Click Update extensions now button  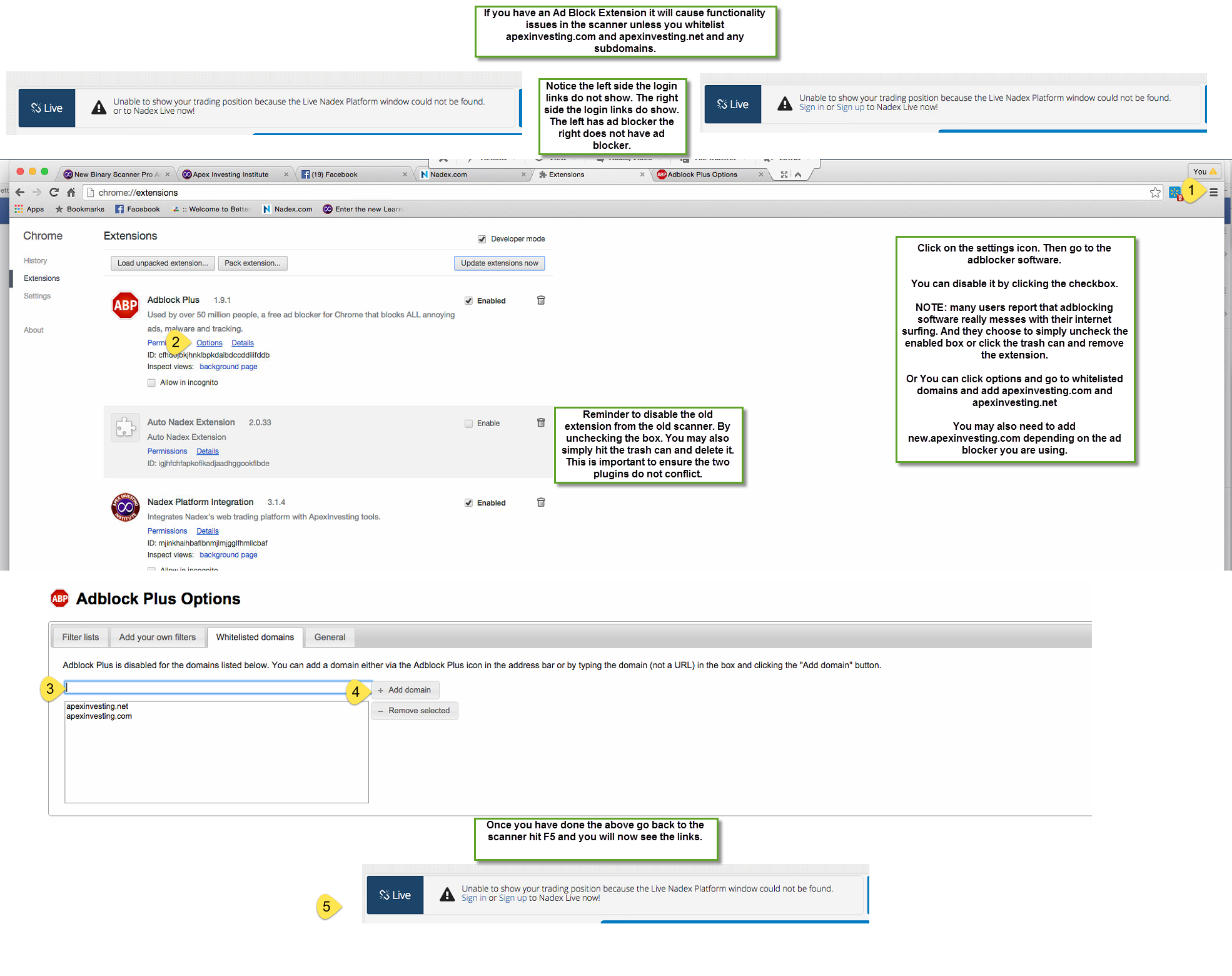tap(498, 264)
